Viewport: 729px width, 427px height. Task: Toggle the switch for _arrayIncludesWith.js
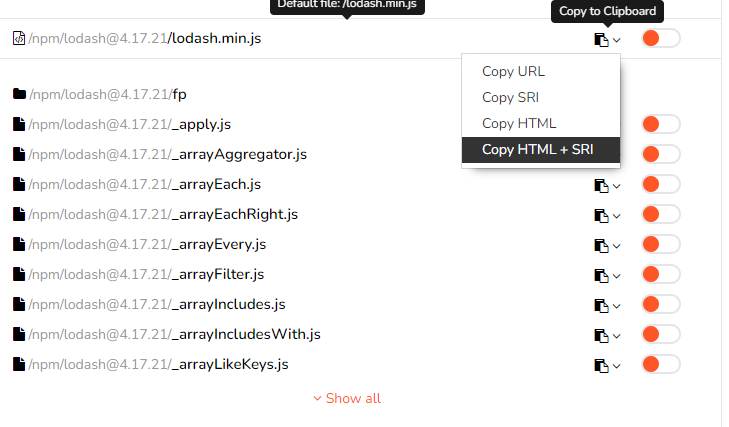coord(661,334)
